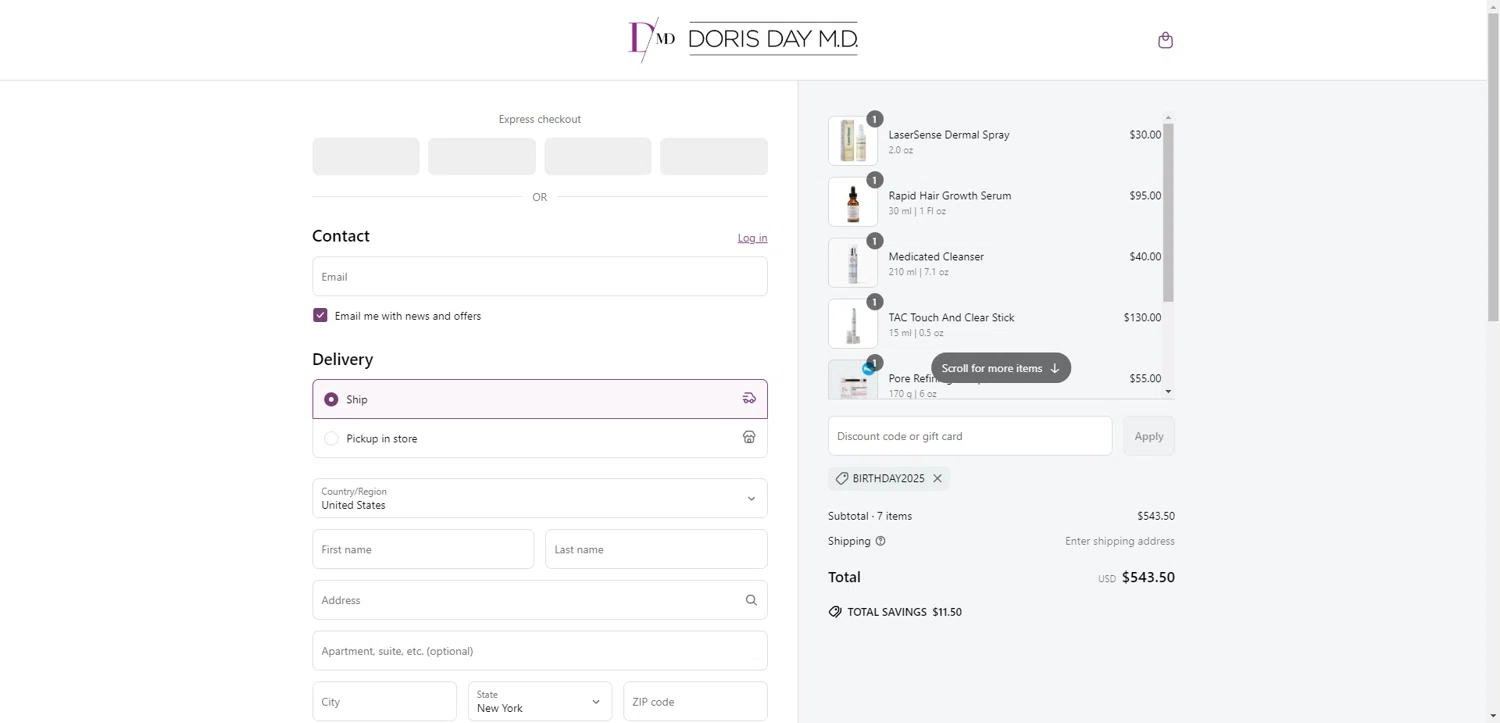Click the Doris Day M.D. logo
The image size is (1500, 723).
(743, 40)
